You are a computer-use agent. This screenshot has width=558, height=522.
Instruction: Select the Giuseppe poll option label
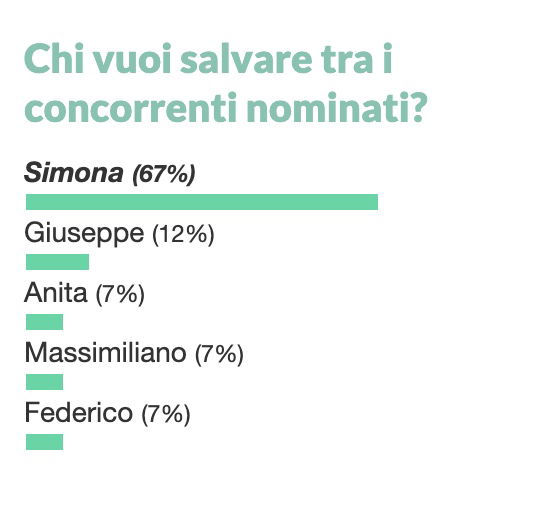coord(119,233)
